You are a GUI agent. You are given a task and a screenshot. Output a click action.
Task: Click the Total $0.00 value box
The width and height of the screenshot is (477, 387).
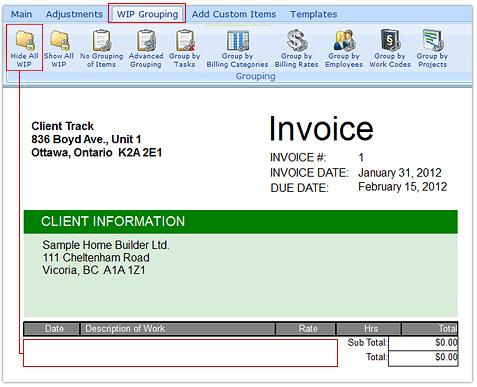[x=423, y=358]
